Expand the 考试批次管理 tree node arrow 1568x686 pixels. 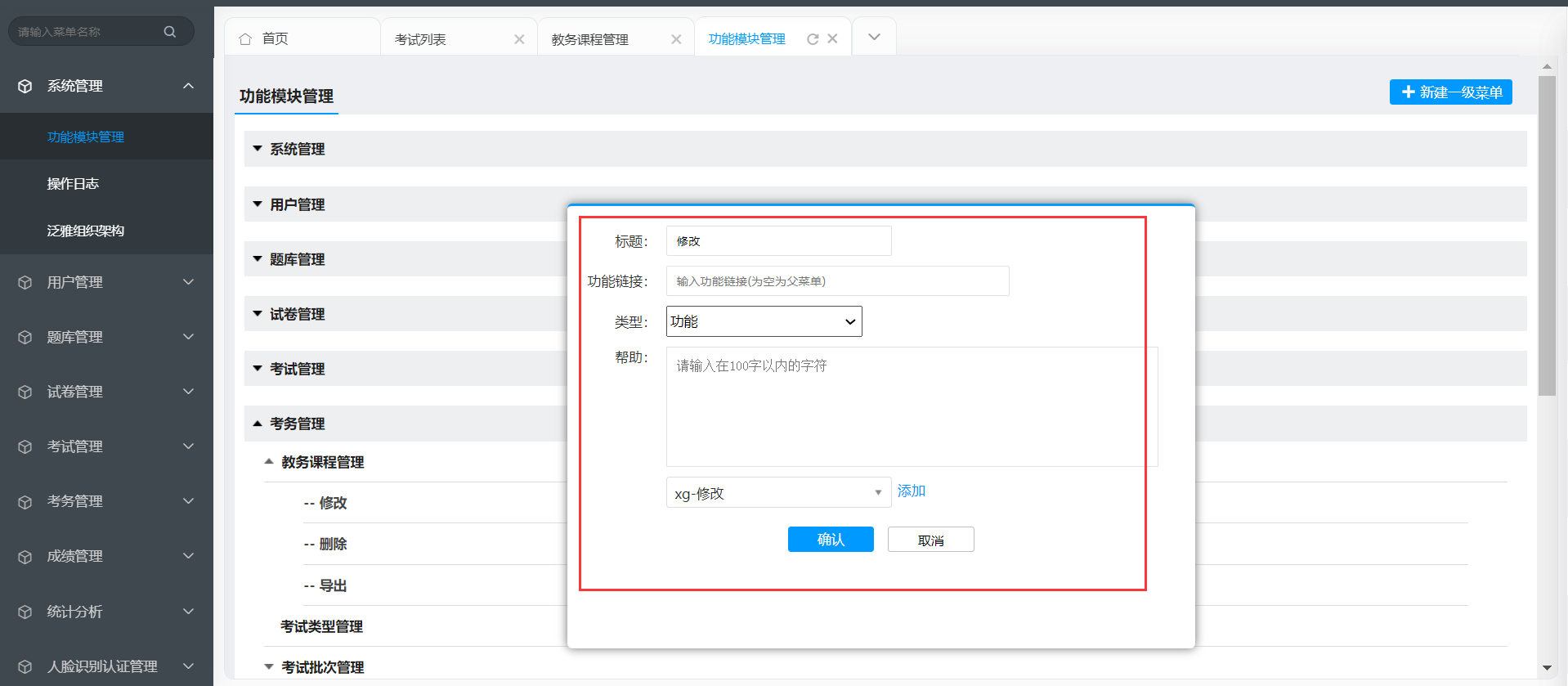(269, 667)
